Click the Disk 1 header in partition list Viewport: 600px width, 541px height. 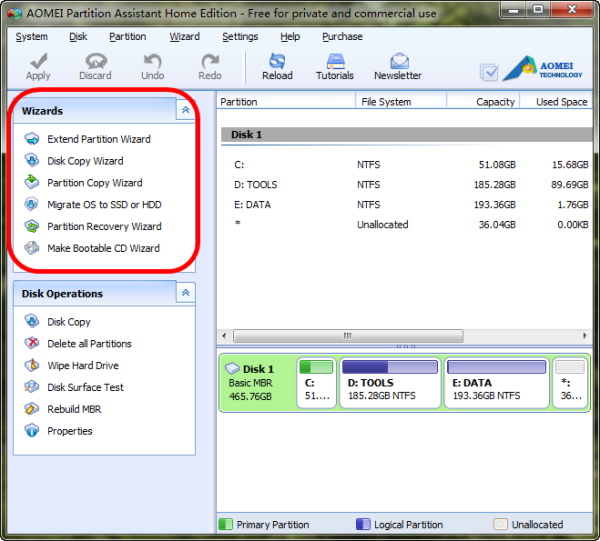point(407,135)
